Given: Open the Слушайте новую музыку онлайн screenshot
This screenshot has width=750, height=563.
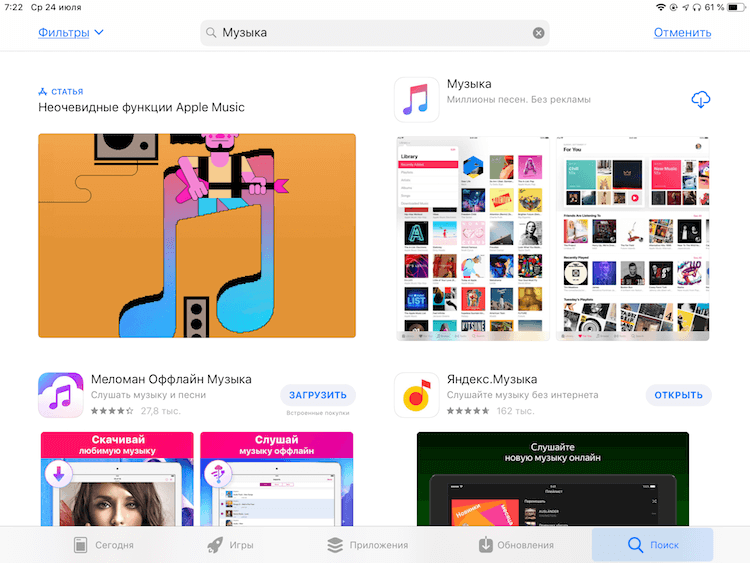Looking at the screenshot, I should (x=552, y=479).
